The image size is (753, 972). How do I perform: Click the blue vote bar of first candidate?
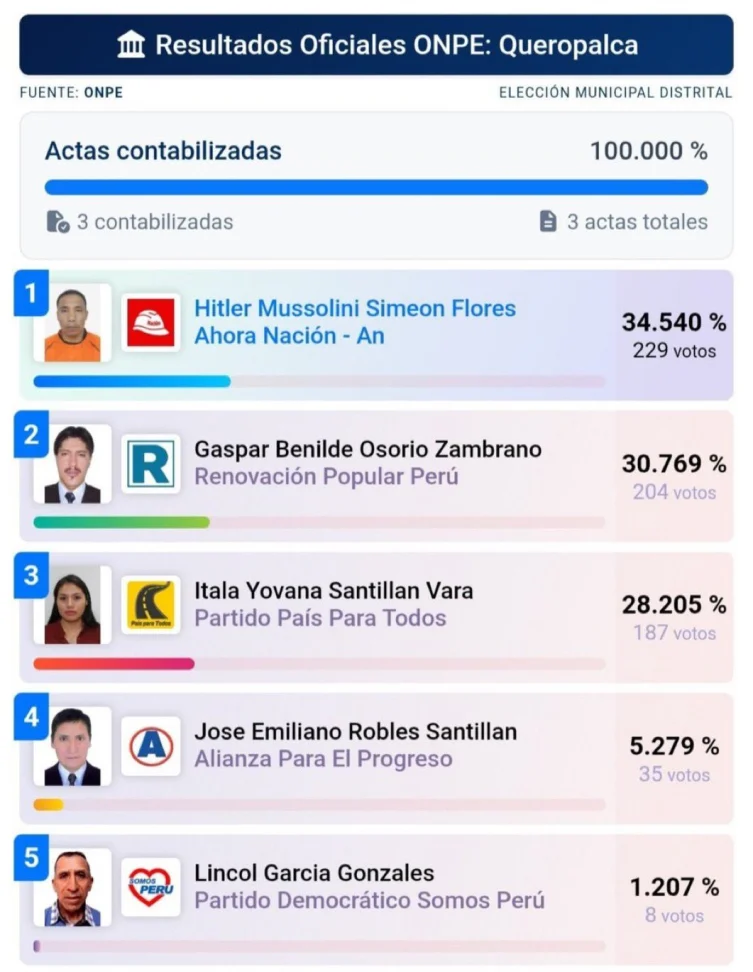point(132,381)
